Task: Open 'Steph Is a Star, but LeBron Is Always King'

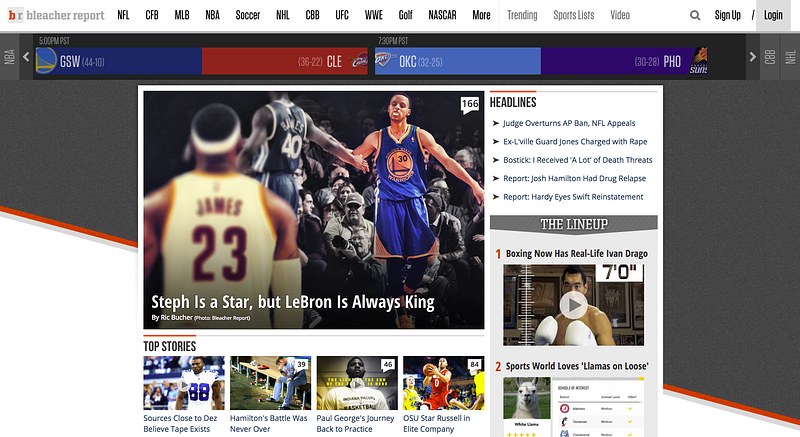Action: (293, 302)
